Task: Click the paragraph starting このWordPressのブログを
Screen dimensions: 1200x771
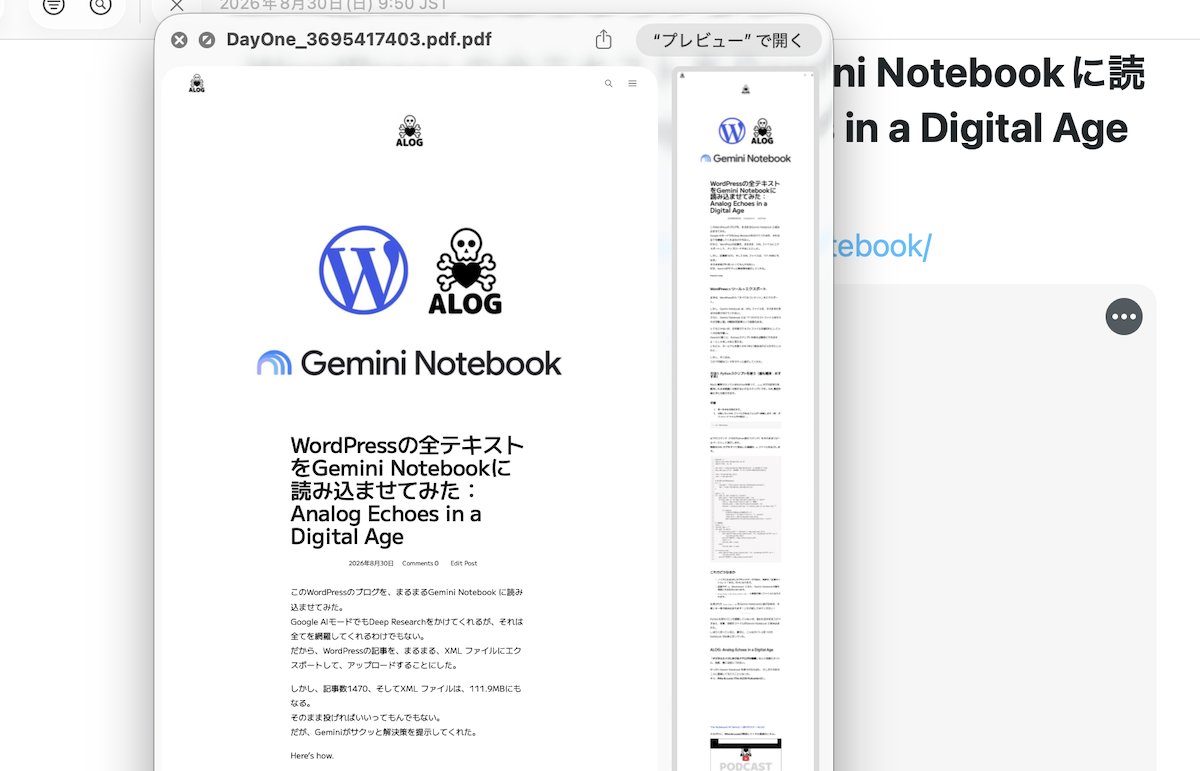Action: [x=406, y=628]
